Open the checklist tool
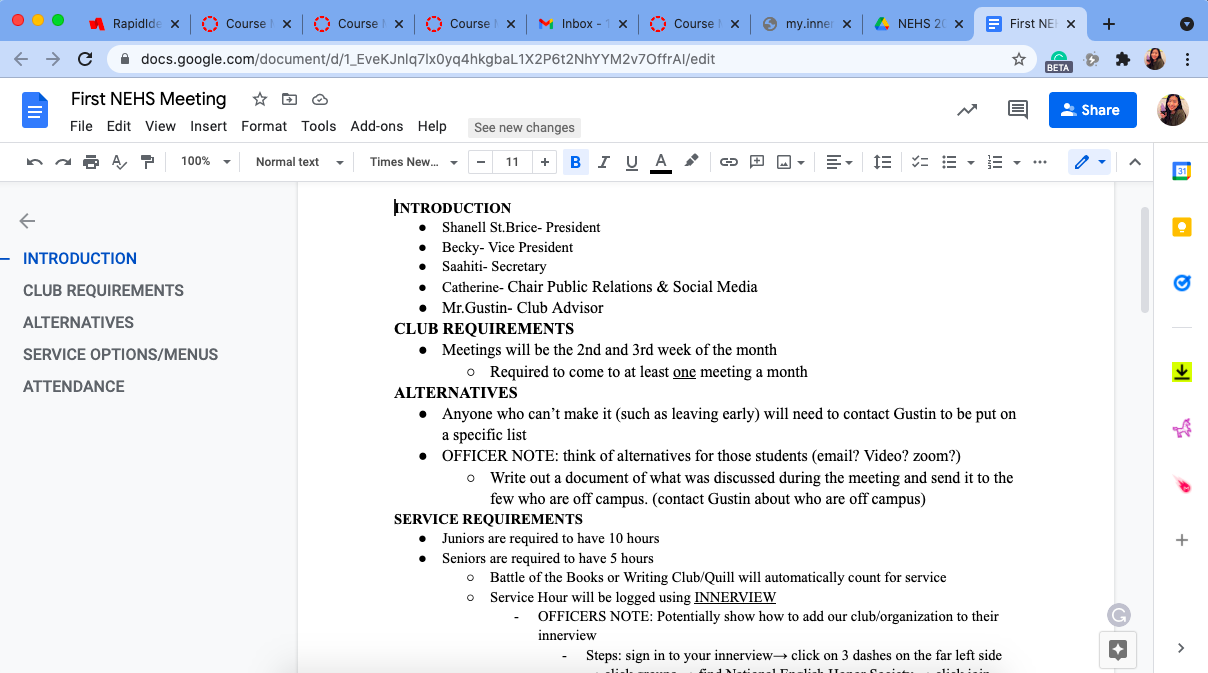 pos(920,162)
